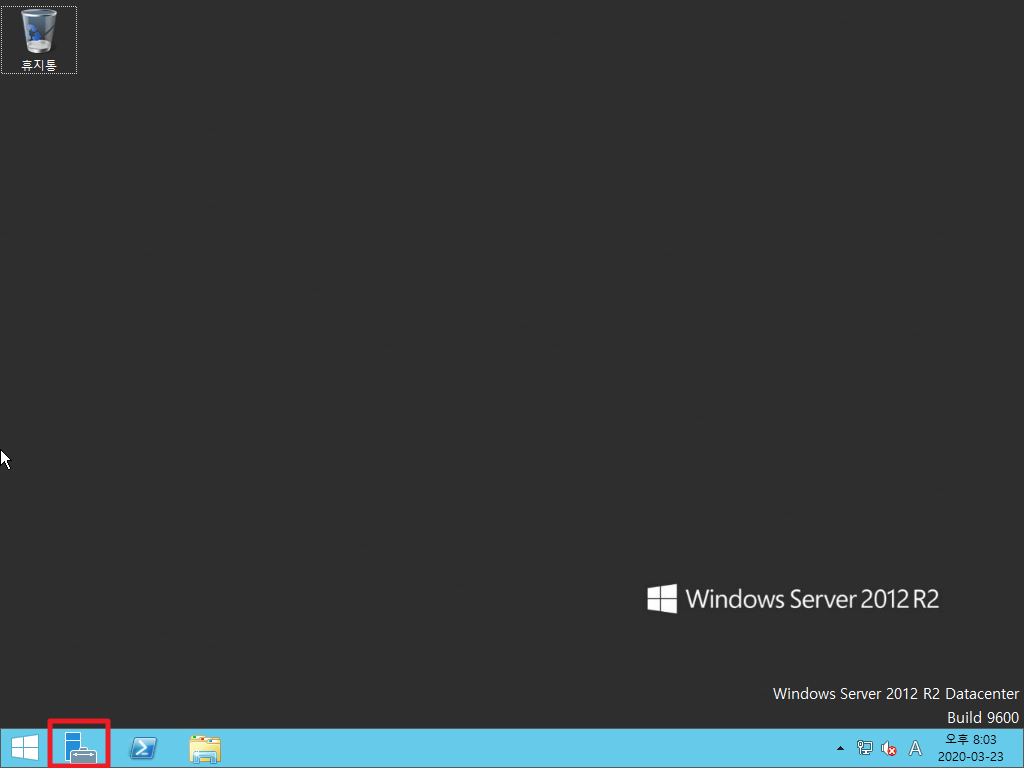Click the muted volume speaker icon
The height and width of the screenshot is (768, 1024).
(x=889, y=748)
